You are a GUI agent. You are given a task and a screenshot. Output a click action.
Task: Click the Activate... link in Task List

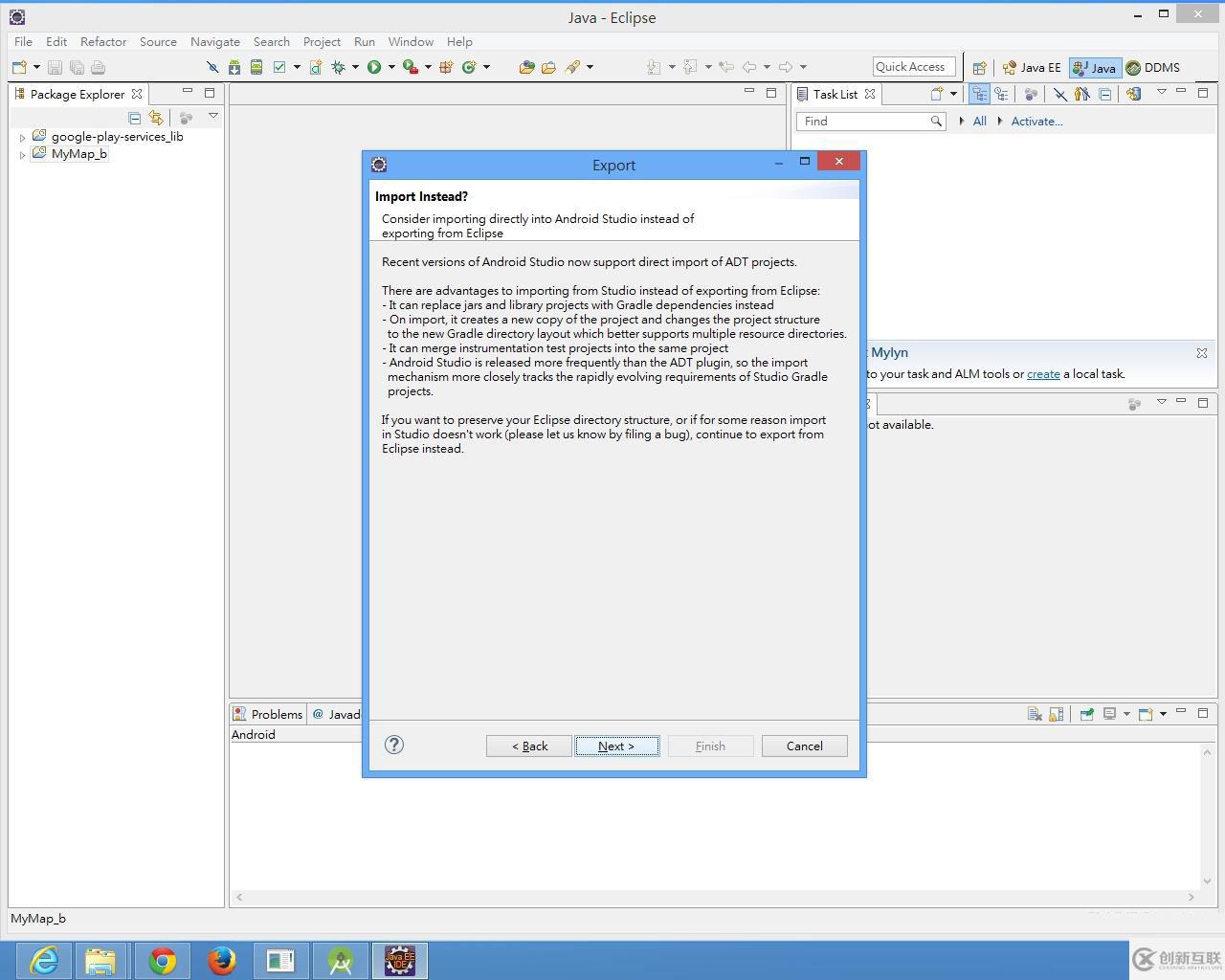click(1036, 122)
